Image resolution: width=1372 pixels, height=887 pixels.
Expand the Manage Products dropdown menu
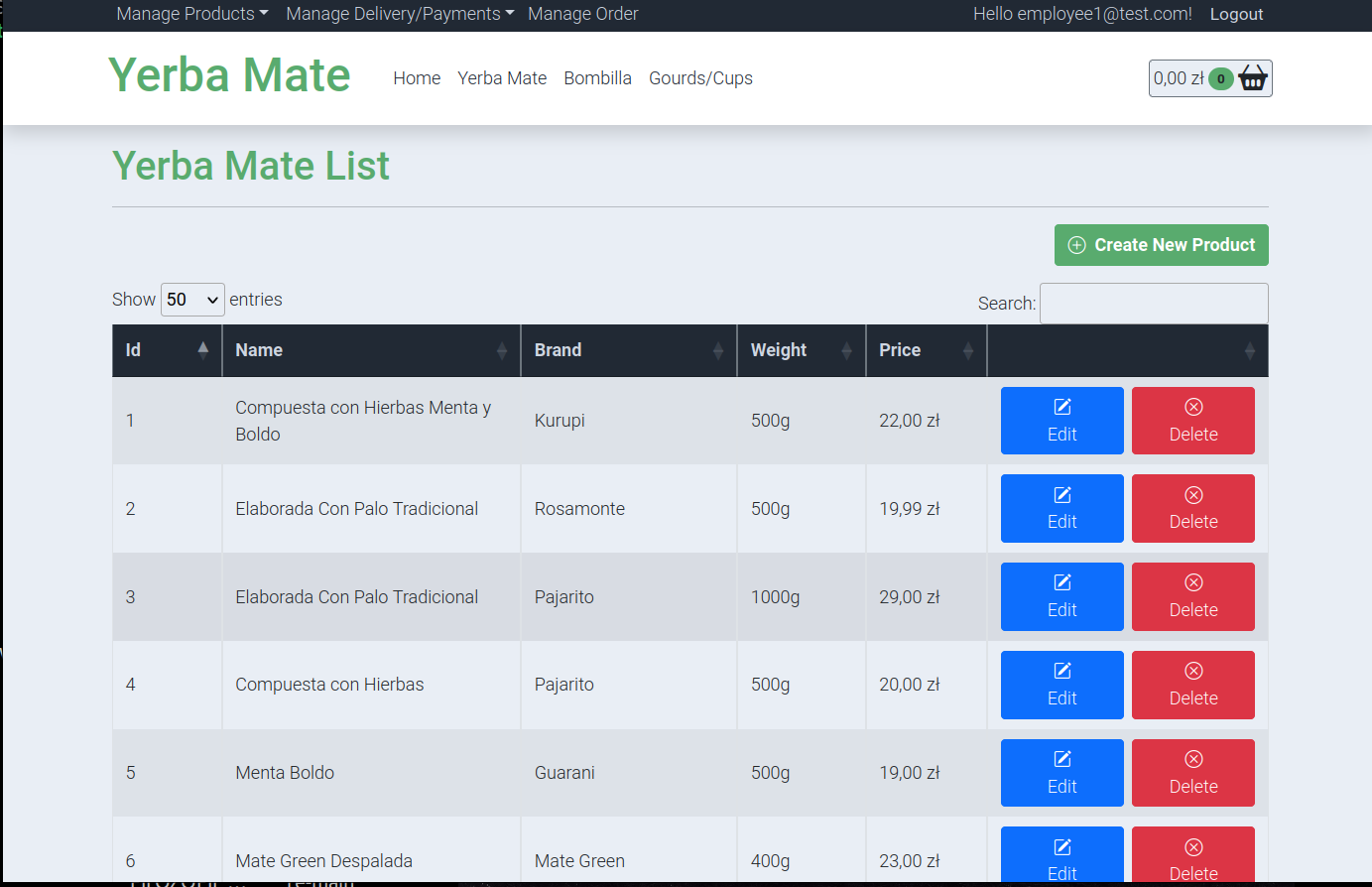191,14
